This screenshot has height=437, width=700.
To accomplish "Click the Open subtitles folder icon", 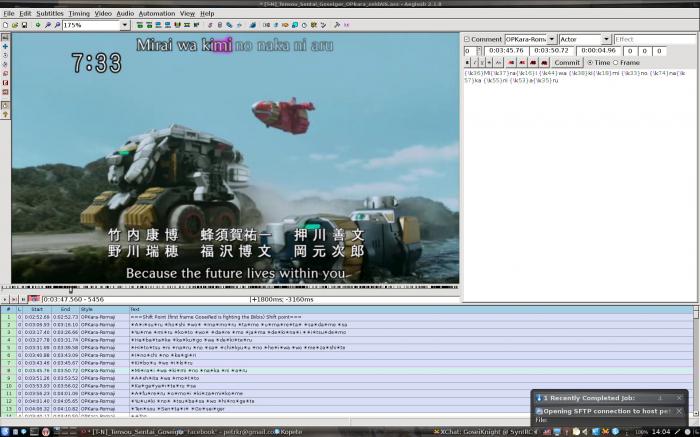I will point(15,25).
